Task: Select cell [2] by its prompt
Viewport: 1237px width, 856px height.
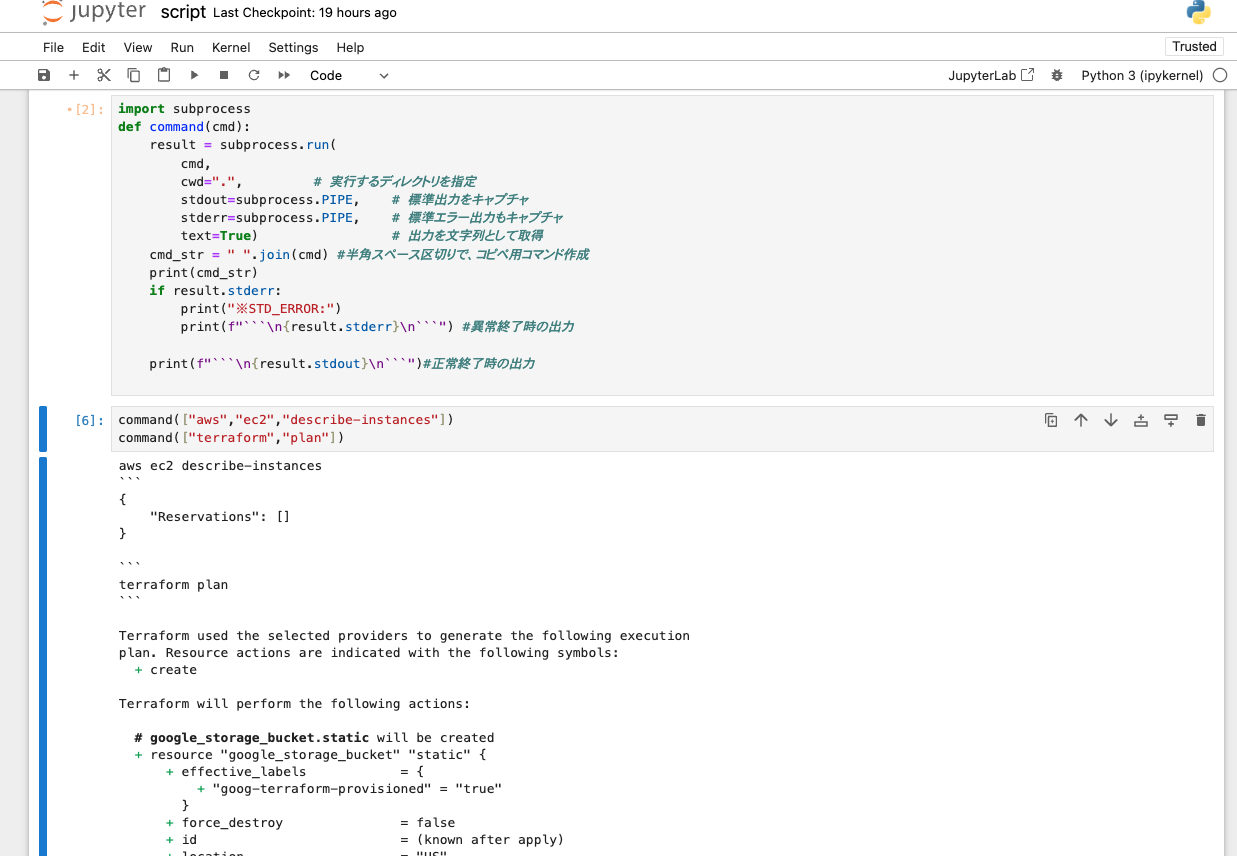Action: 84,109
